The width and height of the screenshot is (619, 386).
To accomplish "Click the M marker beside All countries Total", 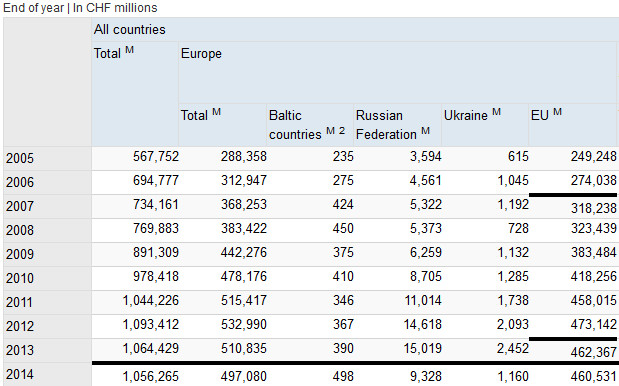I will click(129, 50).
